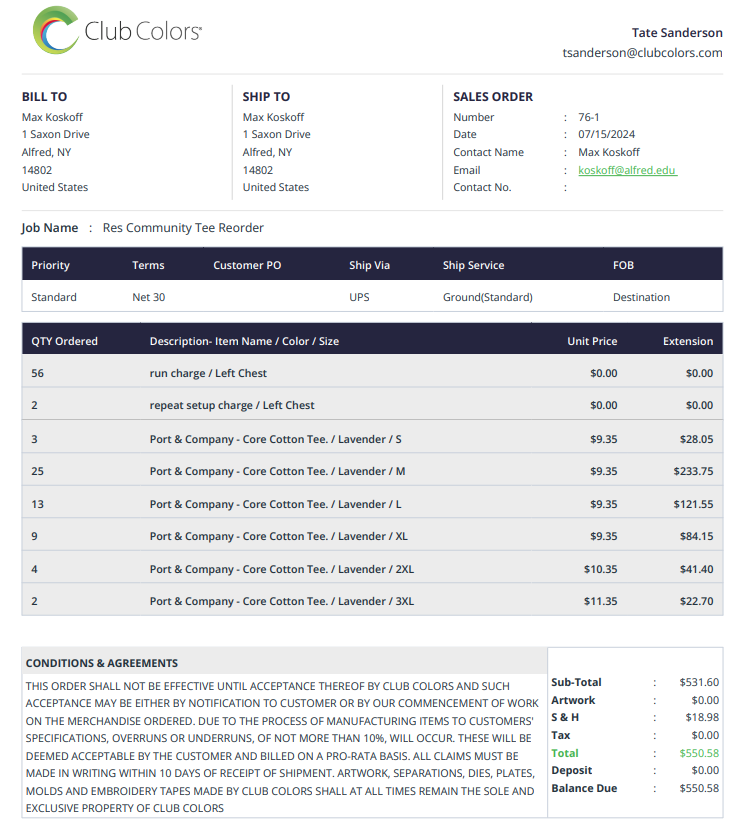Screen dimensions: 738x836
Task: Select the FOB column header
Action: pos(623,265)
